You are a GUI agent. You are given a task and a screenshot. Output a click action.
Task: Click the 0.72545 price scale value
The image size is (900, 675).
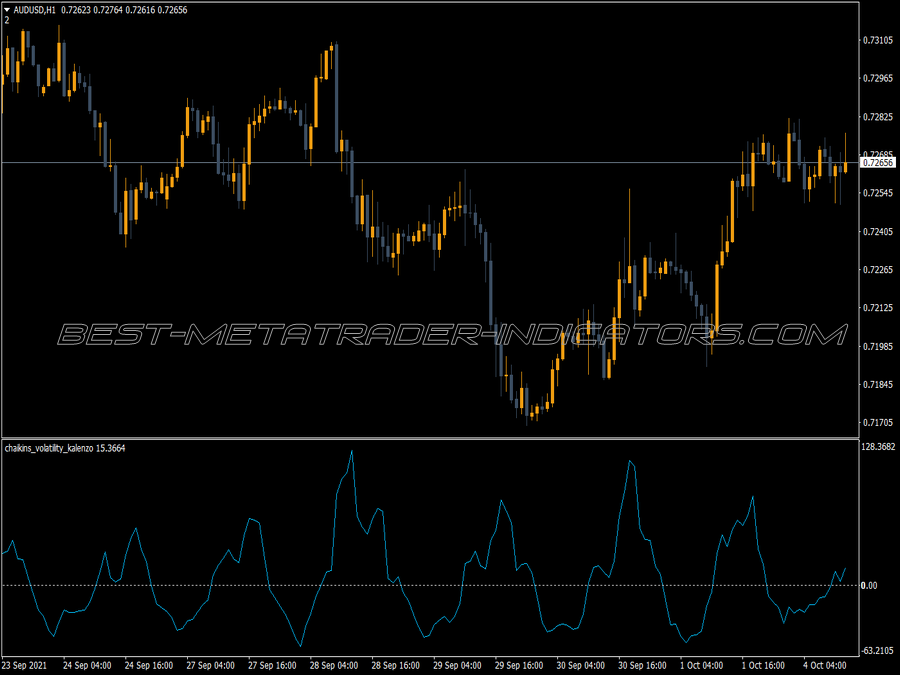click(x=878, y=193)
